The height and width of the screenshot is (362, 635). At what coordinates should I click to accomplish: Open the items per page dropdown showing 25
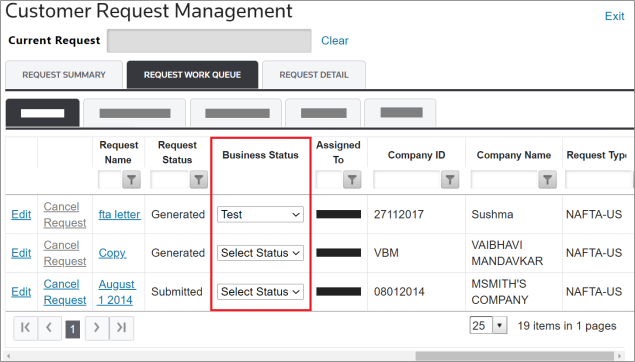tap(488, 326)
